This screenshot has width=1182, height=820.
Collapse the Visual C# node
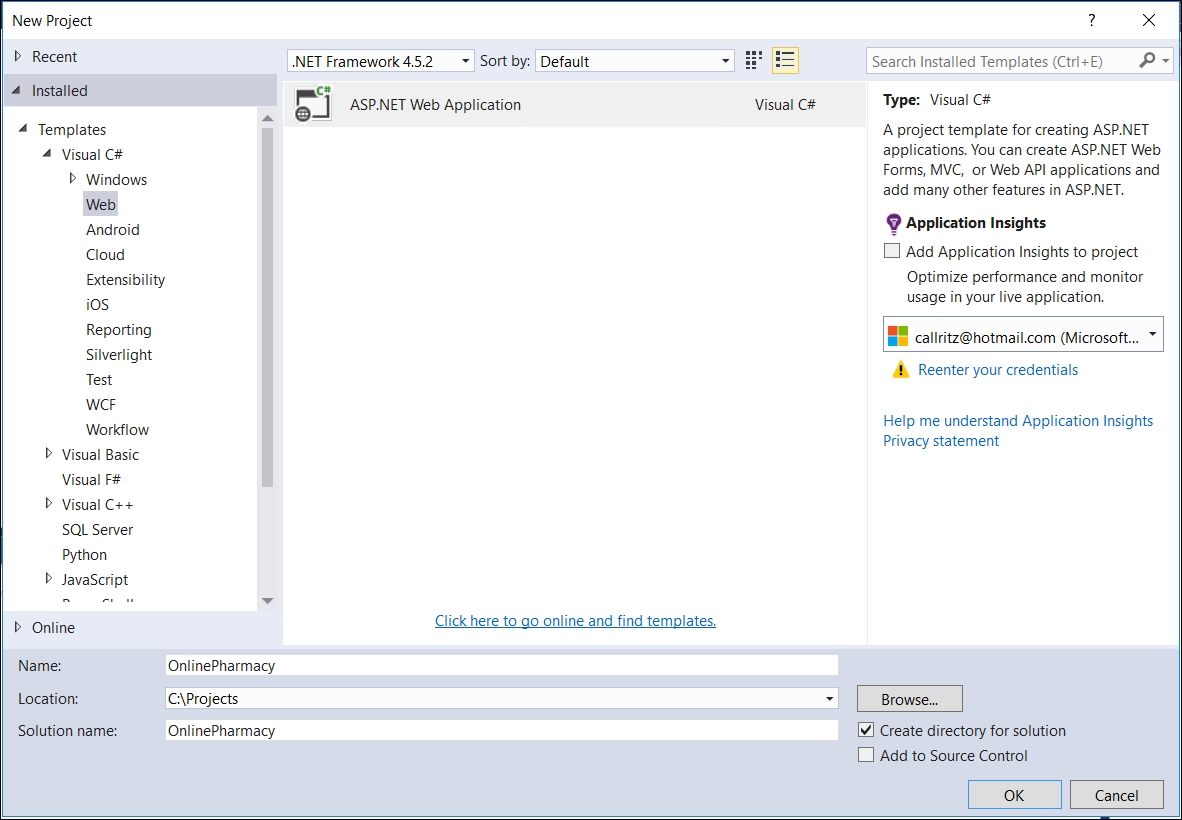47,154
